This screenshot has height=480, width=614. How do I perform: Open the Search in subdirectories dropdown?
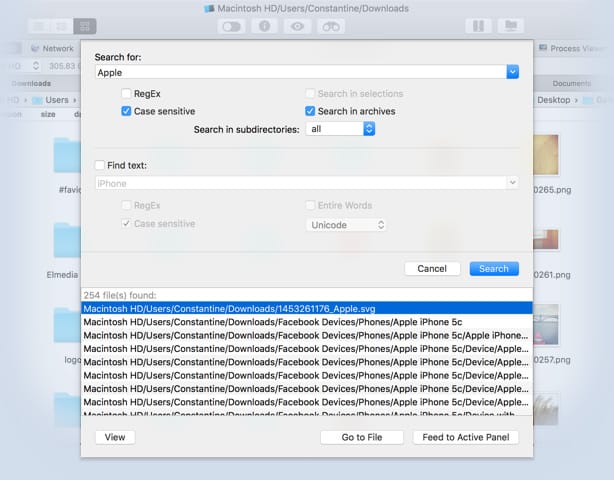click(341, 129)
